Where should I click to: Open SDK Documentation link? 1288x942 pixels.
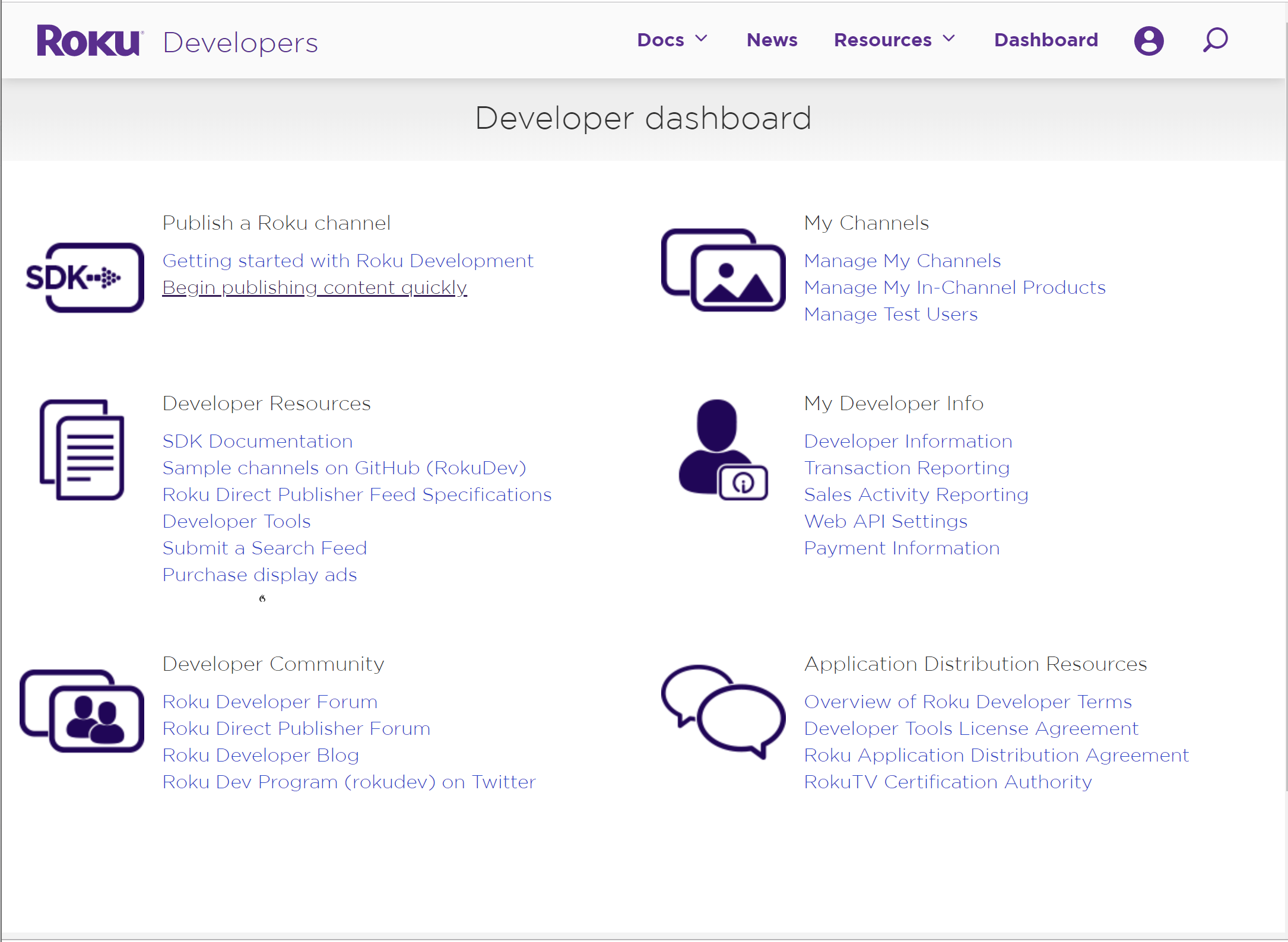coord(258,441)
